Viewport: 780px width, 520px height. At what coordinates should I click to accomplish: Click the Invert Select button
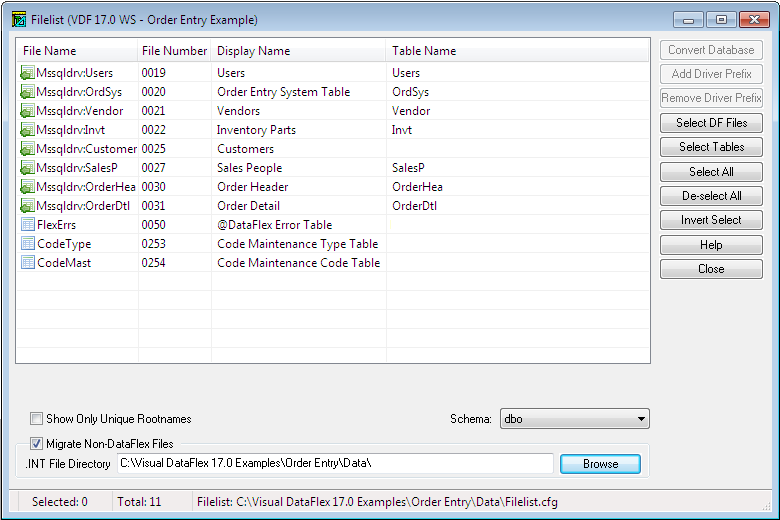(x=711, y=220)
